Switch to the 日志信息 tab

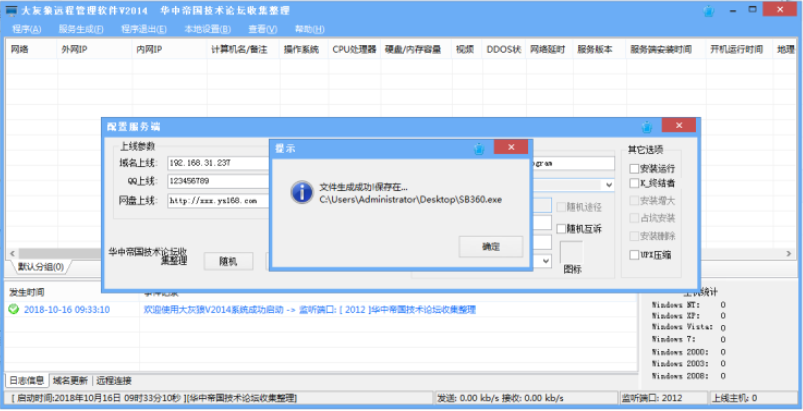[x=27, y=380]
